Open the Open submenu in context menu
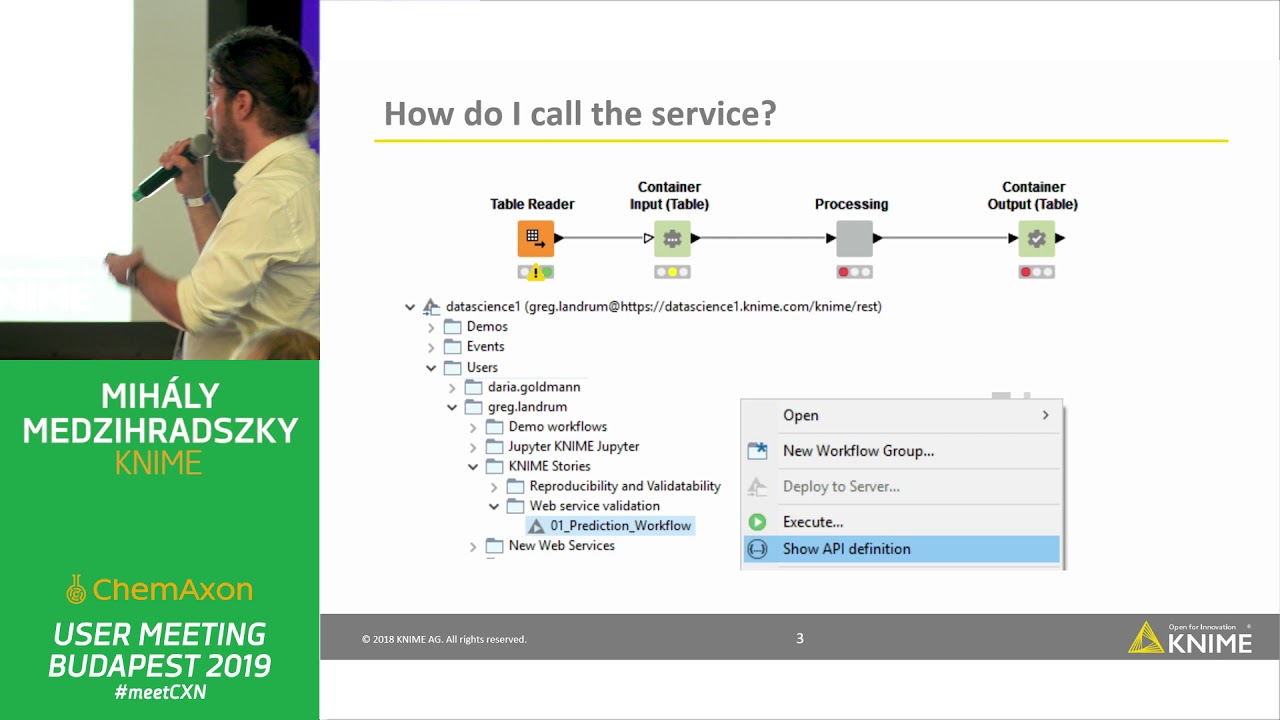The image size is (1280, 720). tap(901, 415)
